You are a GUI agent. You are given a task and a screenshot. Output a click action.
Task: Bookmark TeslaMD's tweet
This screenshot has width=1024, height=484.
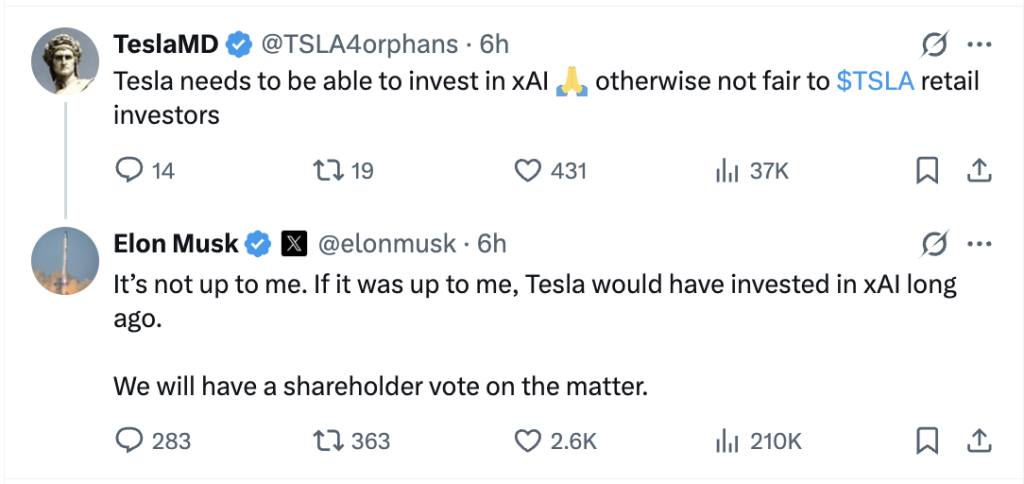pyautogui.click(x=928, y=171)
